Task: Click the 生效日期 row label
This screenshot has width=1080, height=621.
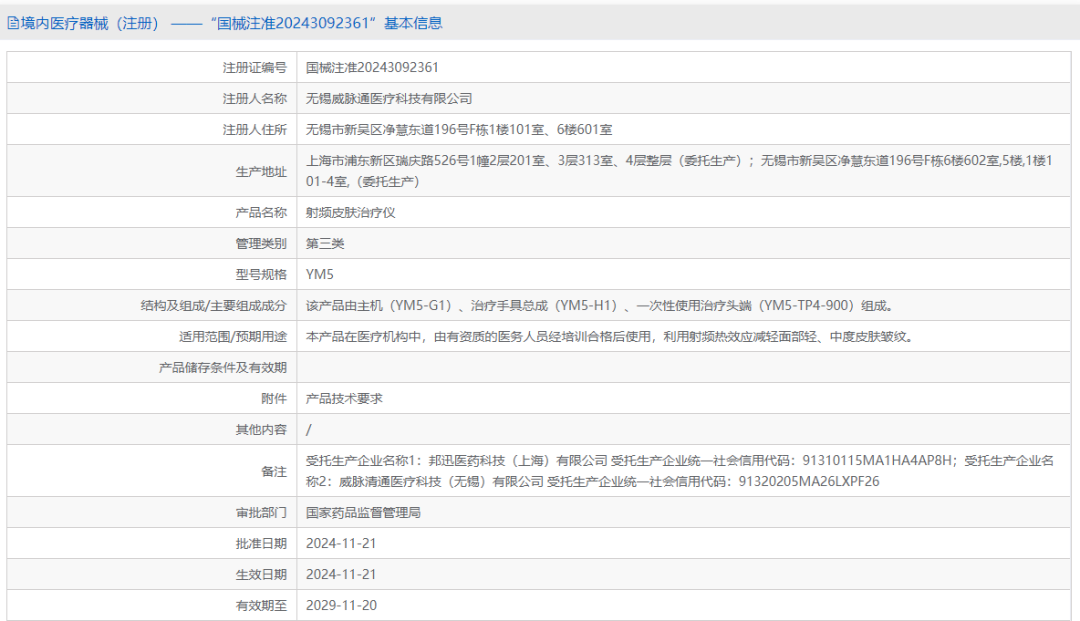Action: (260, 575)
